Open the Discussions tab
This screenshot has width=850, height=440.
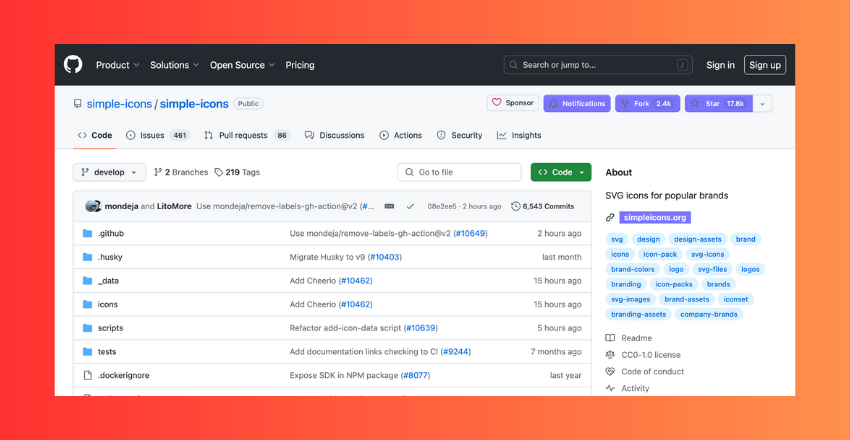[x=334, y=135]
